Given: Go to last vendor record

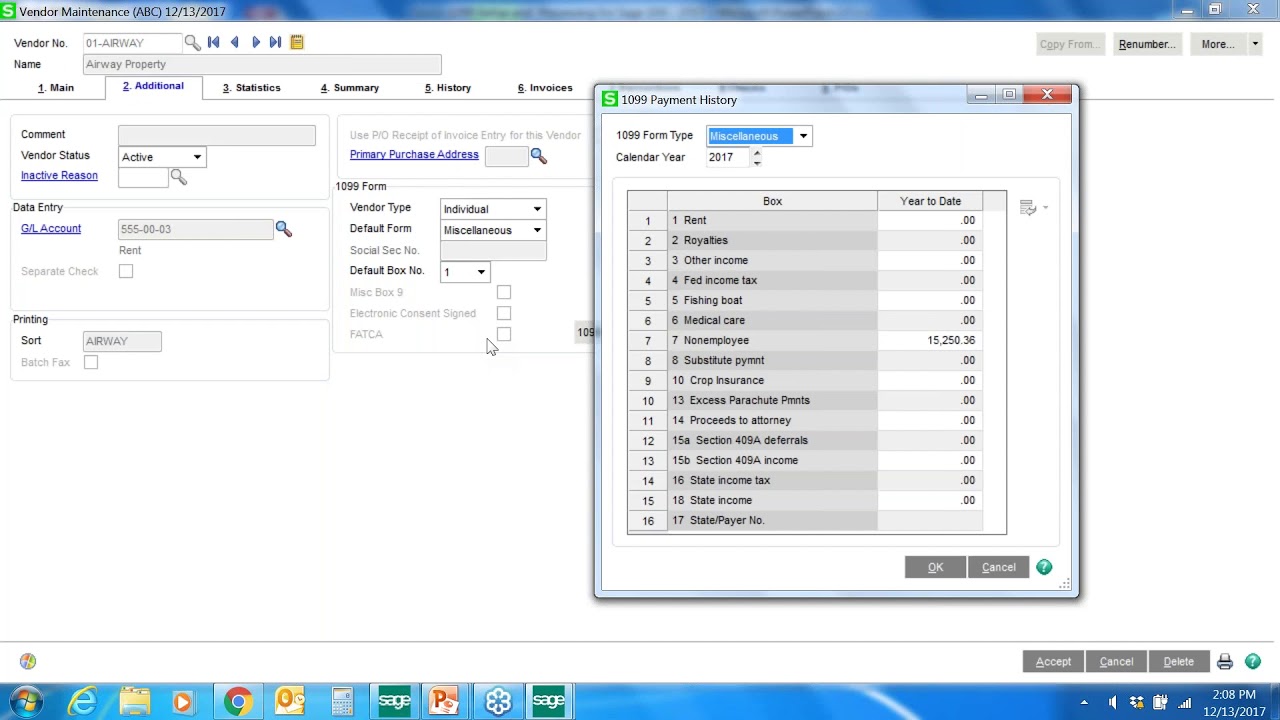Looking at the screenshot, I should (x=275, y=42).
